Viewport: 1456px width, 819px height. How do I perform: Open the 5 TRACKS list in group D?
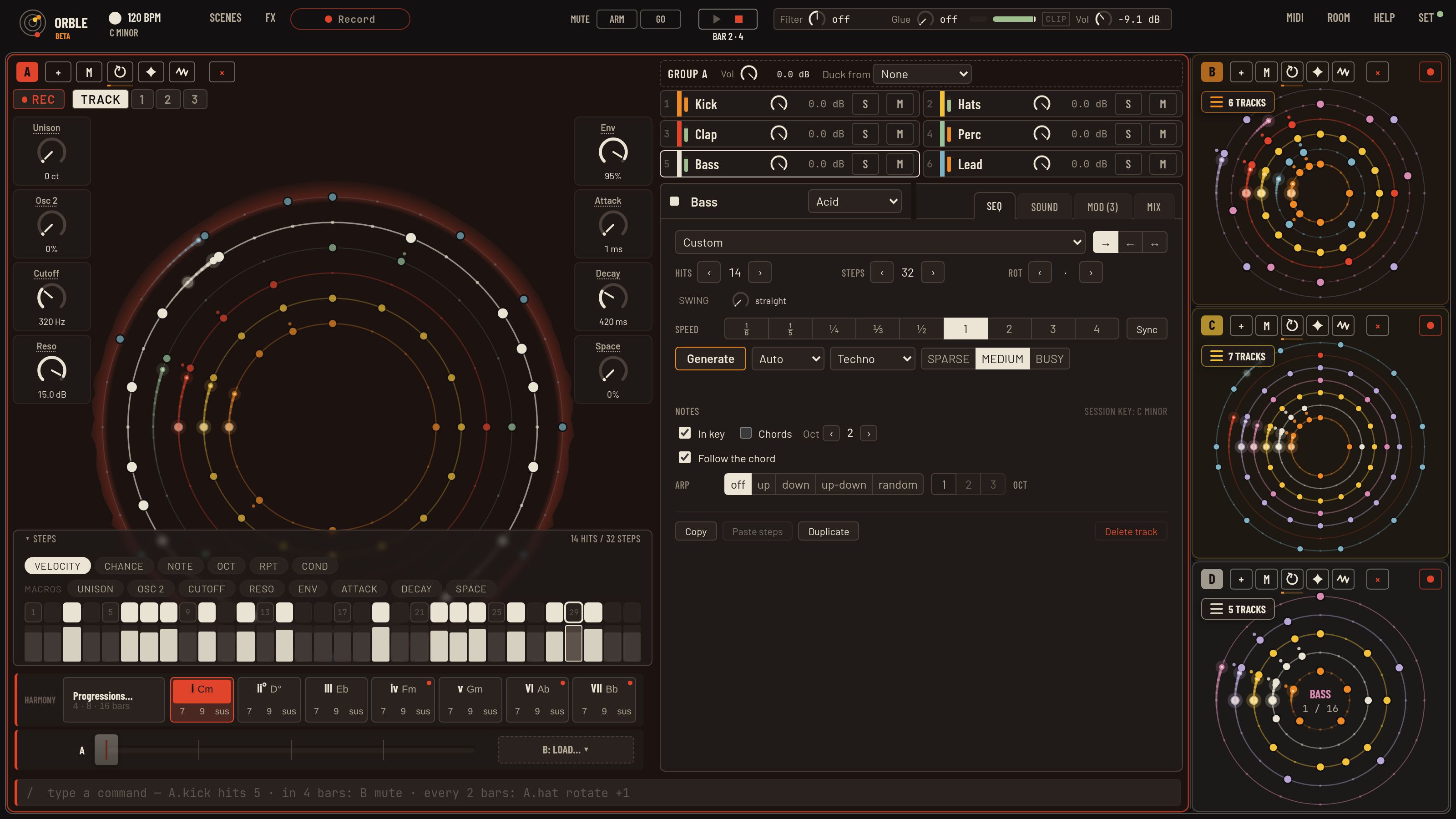click(x=1238, y=609)
